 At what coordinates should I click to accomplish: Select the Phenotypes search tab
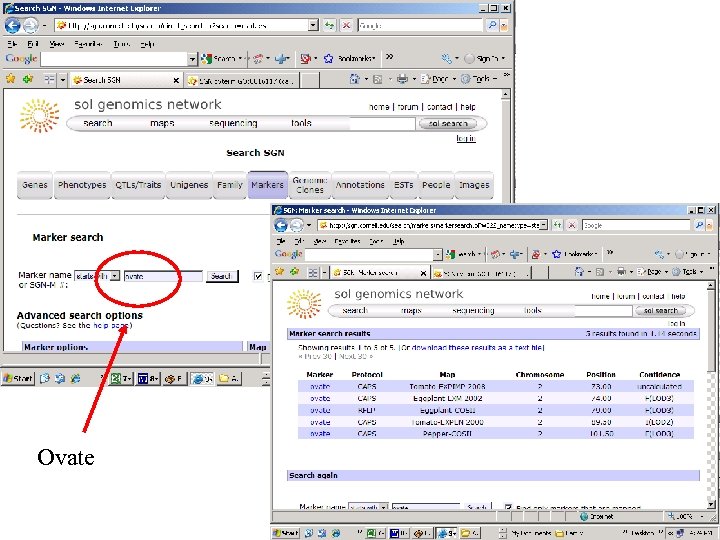tap(82, 185)
